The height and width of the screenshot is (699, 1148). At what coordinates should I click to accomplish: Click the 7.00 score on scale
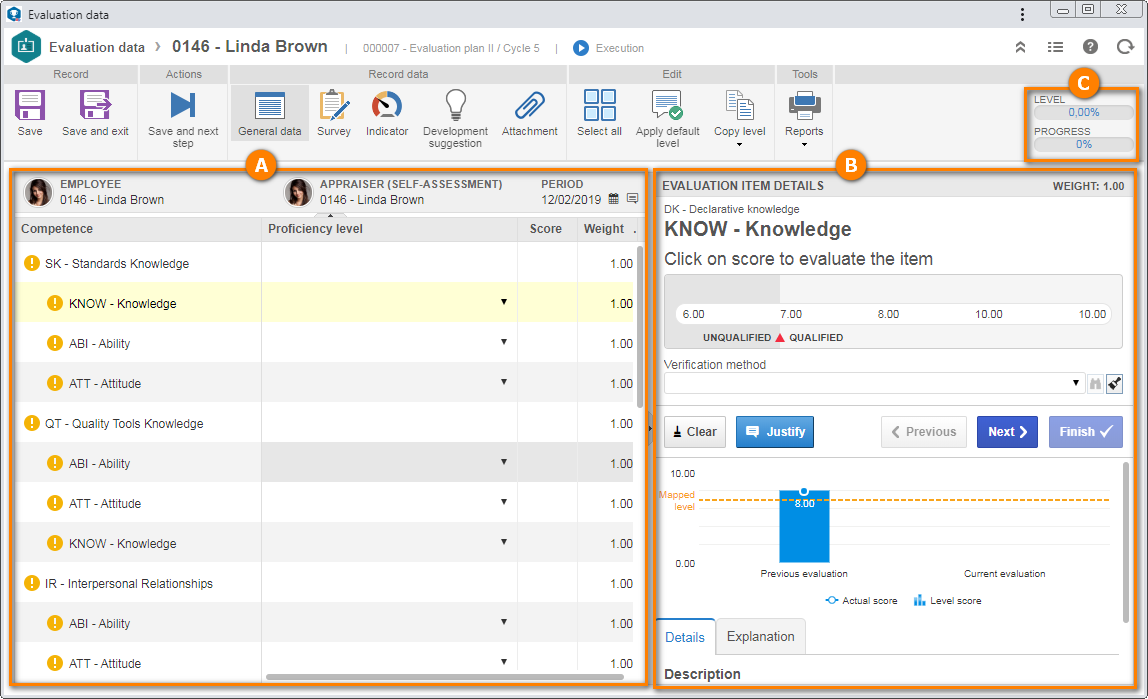(791, 314)
